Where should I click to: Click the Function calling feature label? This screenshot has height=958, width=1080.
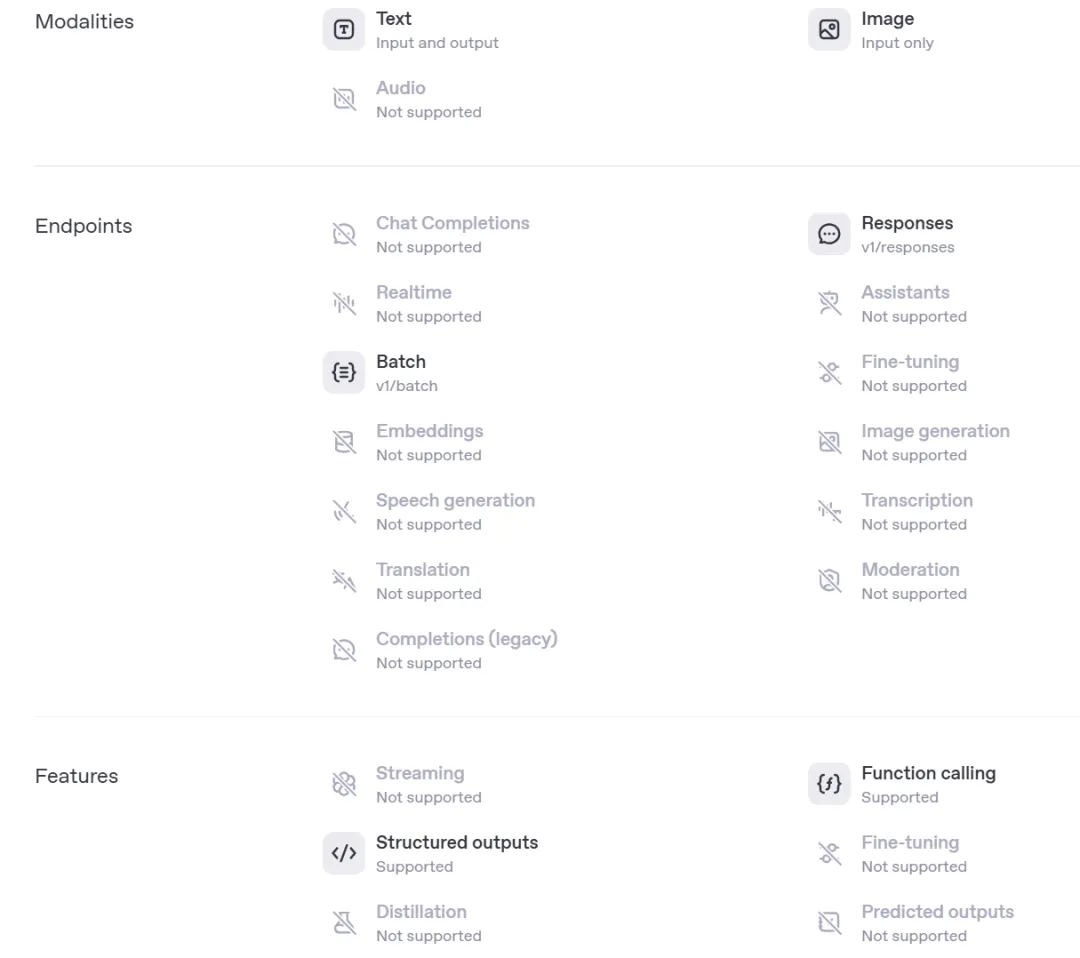coord(928,773)
